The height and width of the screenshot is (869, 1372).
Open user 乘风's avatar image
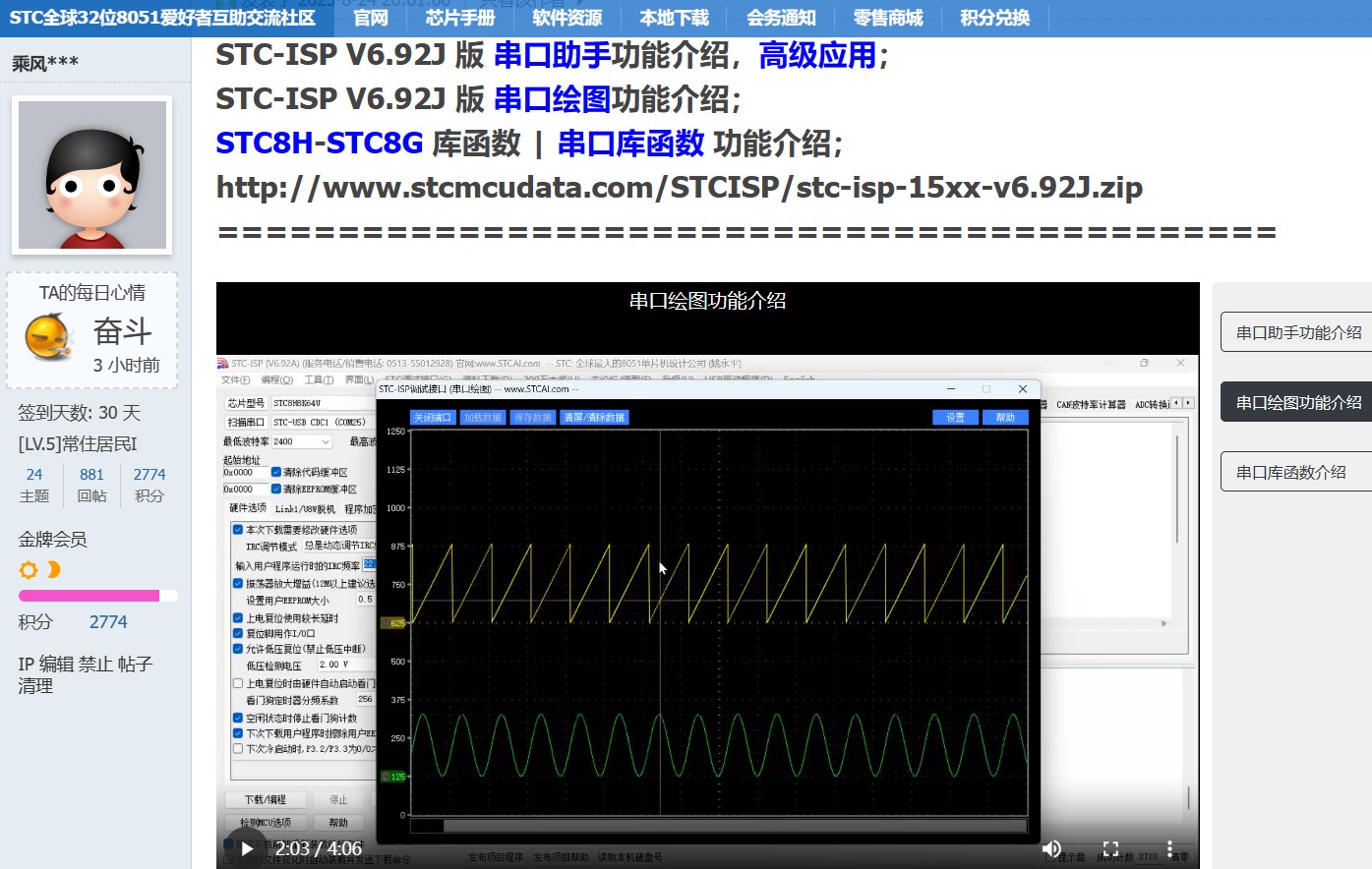[92, 175]
